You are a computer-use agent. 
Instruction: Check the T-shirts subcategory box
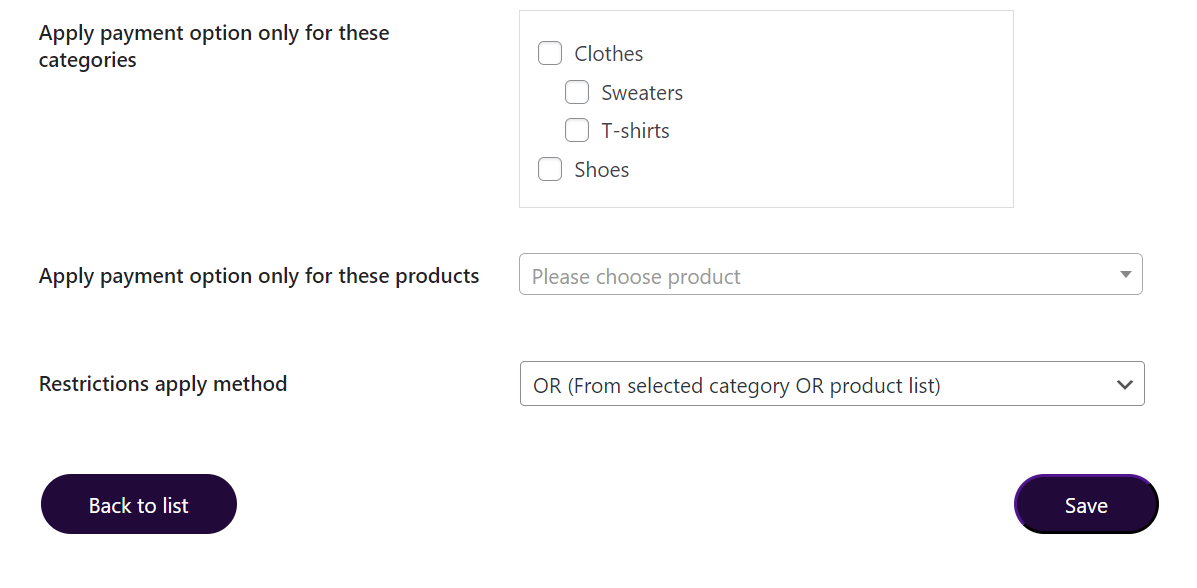click(x=577, y=130)
